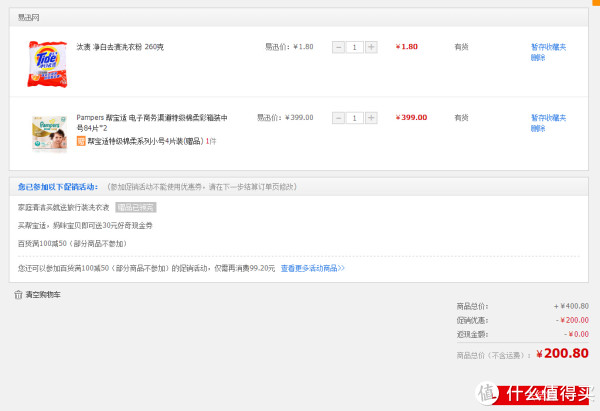Click the gray 赠品已领完 badge

coord(136,207)
